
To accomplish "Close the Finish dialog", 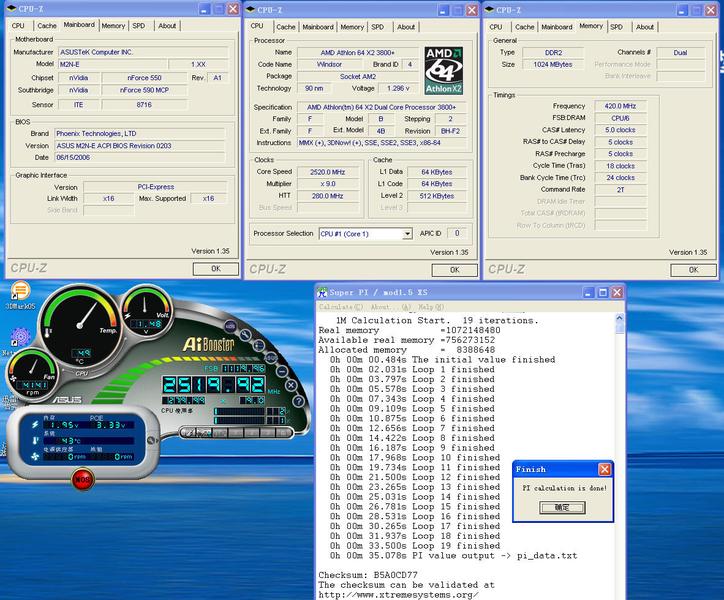I will point(604,469).
